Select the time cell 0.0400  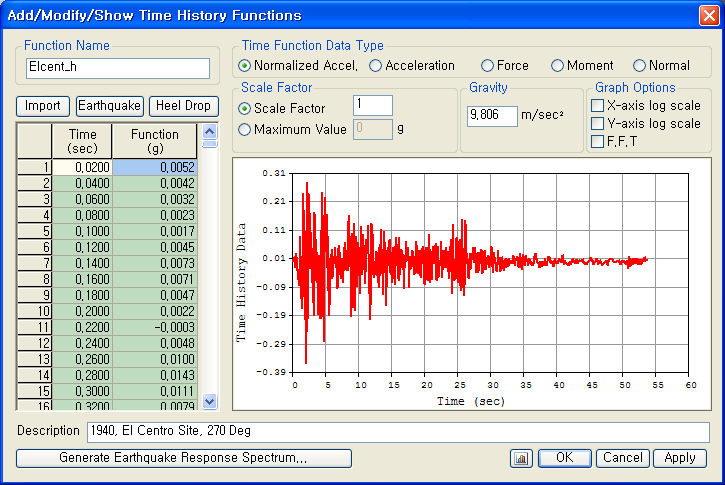coord(82,183)
